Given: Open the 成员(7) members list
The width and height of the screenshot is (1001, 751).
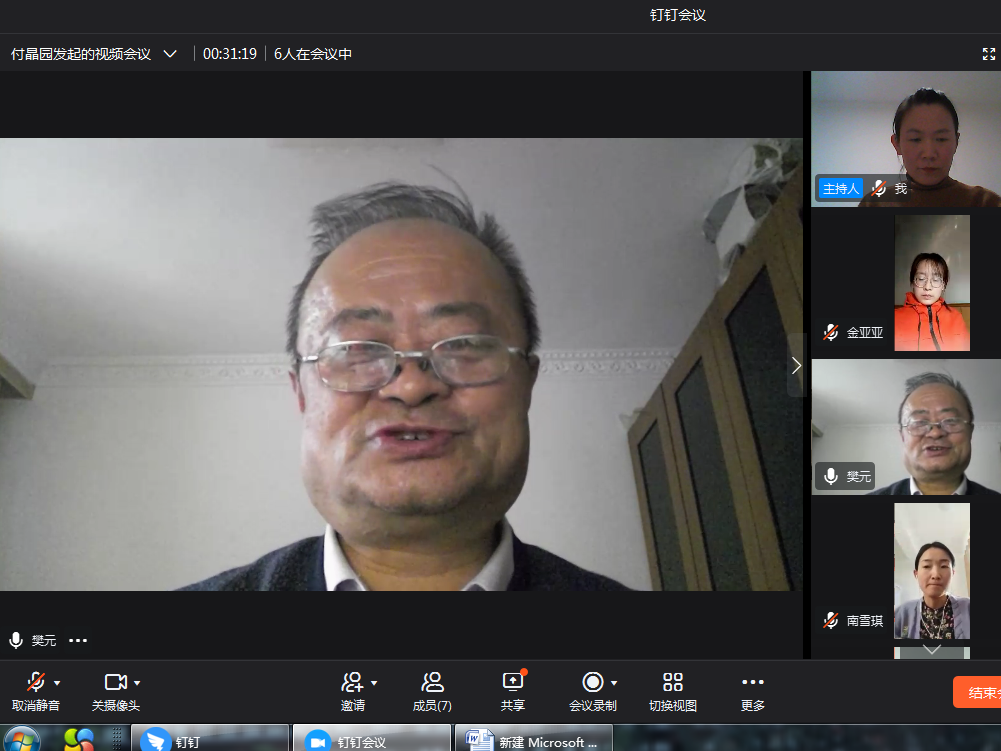Looking at the screenshot, I should click(432, 682).
